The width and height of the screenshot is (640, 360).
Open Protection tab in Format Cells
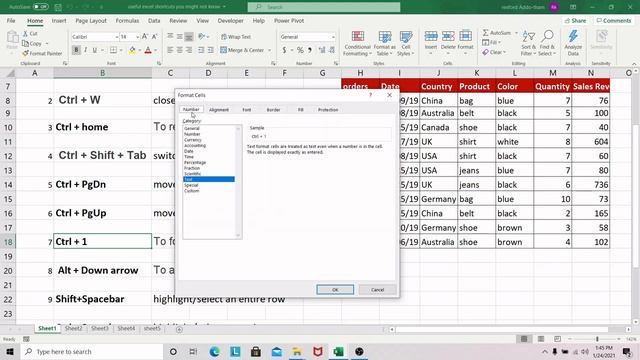point(328,110)
